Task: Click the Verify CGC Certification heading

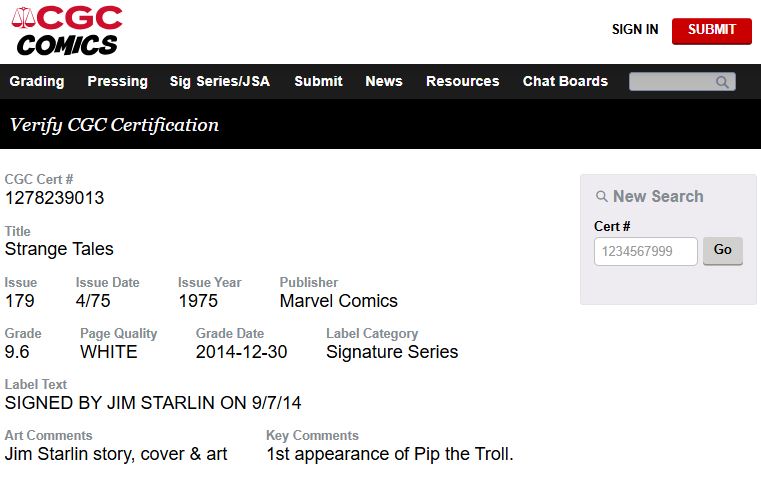Action: [x=114, y=125]
